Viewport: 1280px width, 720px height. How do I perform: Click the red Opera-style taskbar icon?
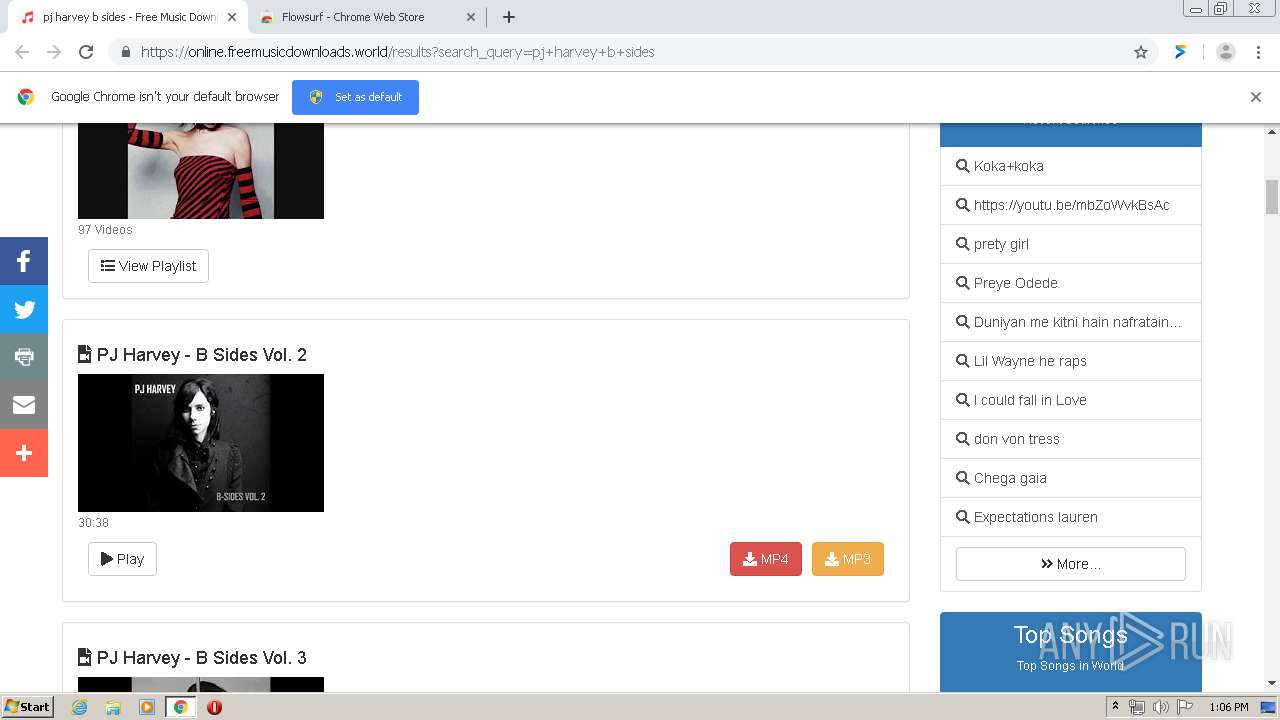pyautogui.click(x=214, y=707)
